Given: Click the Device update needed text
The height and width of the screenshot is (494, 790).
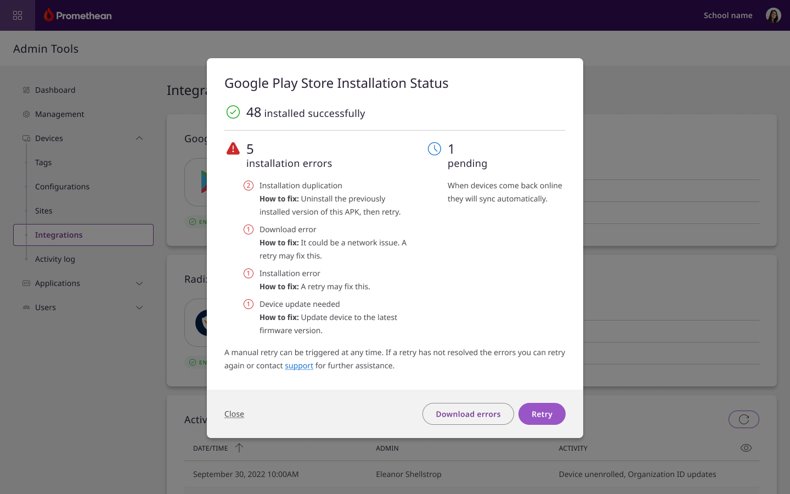Looking at the screenshot, I should tap(300, 304).
